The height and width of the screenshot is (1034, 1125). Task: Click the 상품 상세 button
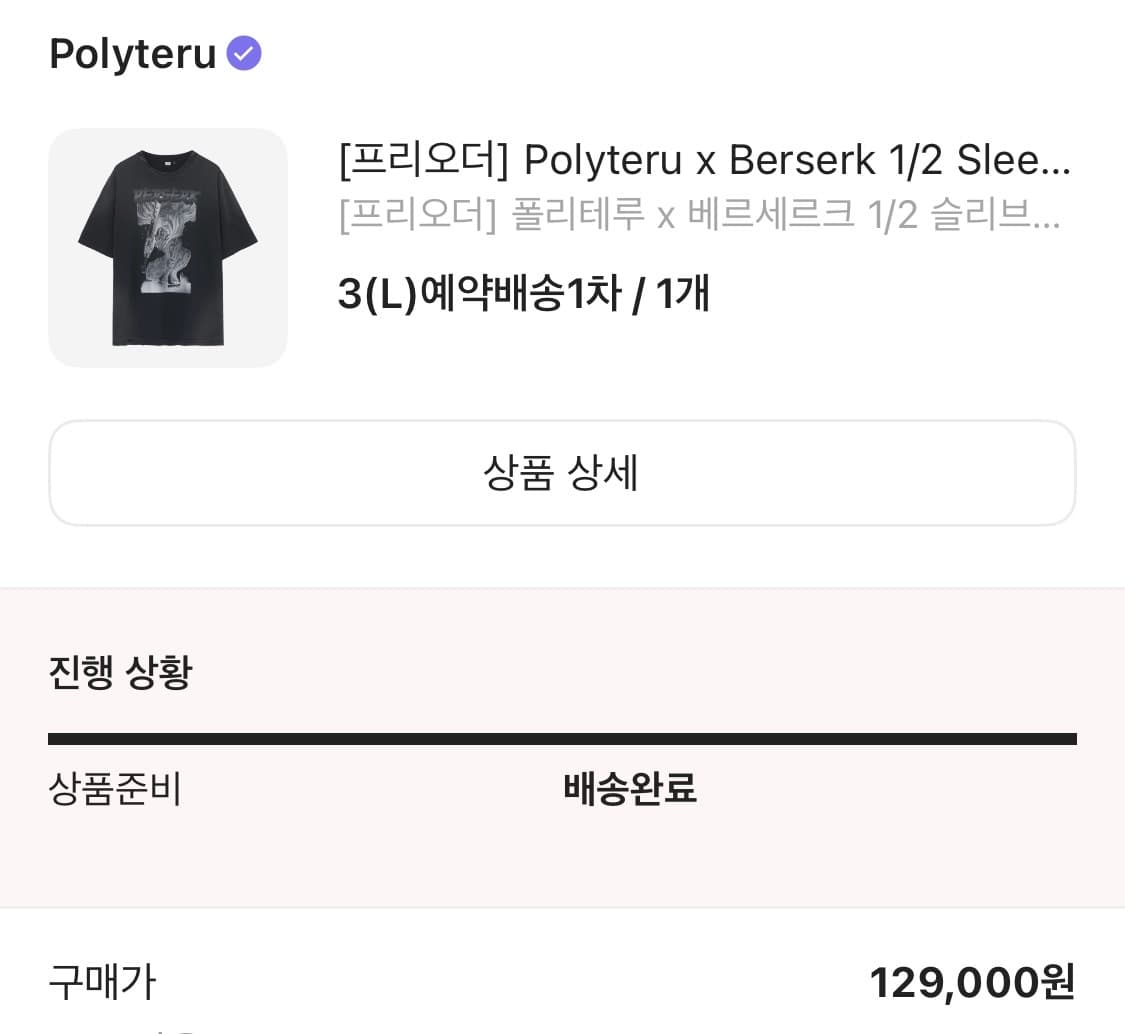coord(562,473)
